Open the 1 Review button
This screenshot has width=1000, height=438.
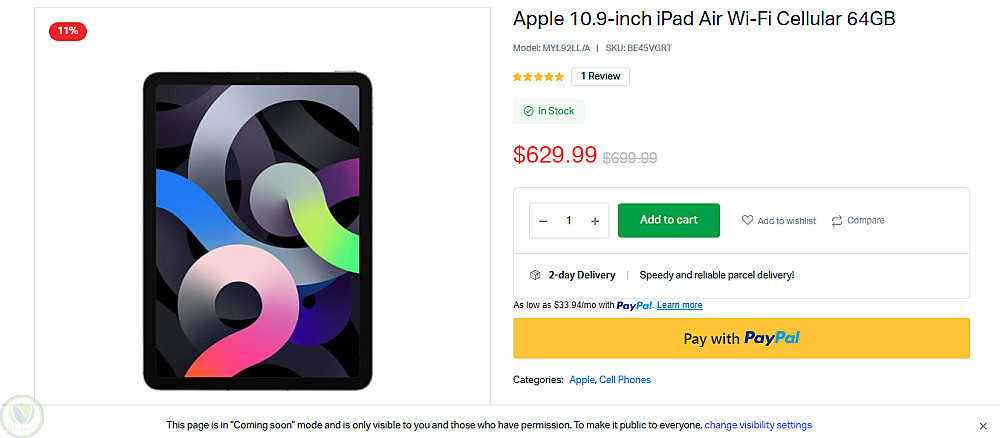(x=600, y=76)
